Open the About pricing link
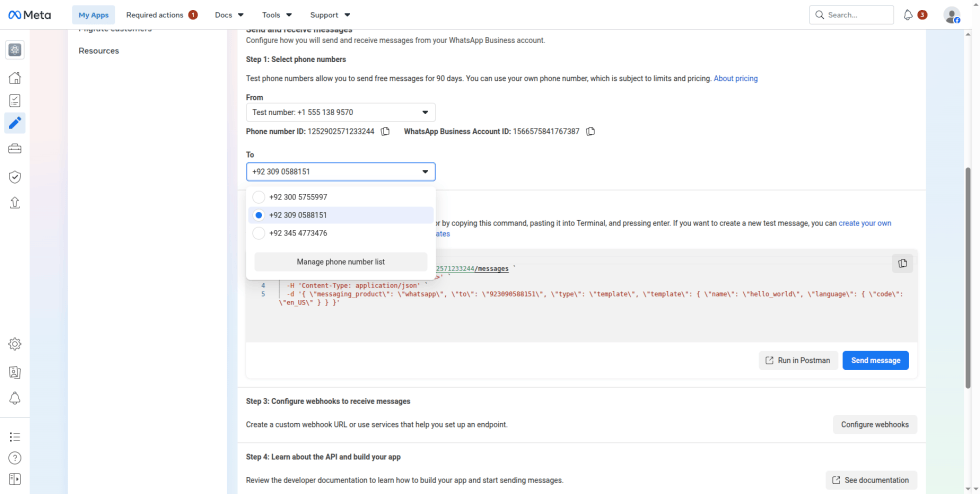This screenshot has height=494, width=980. tap(736, 79)
